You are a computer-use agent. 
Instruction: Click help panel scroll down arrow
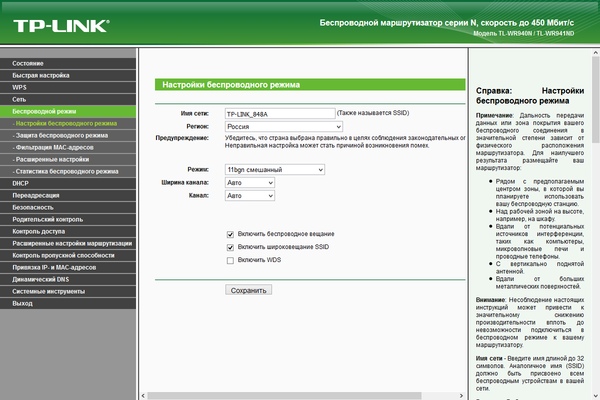click(x=596, y=396)
